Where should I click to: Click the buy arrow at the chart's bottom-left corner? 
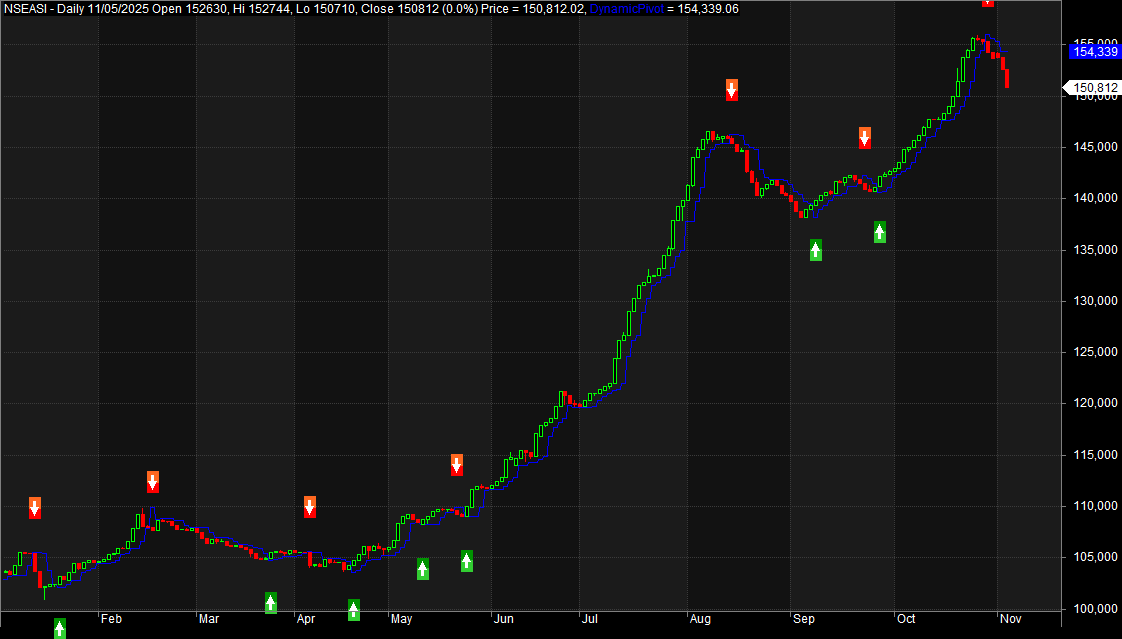[59, 628]
